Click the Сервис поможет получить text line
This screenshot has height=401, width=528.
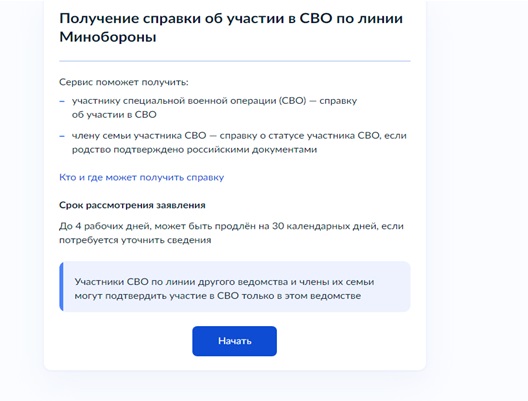124,82
